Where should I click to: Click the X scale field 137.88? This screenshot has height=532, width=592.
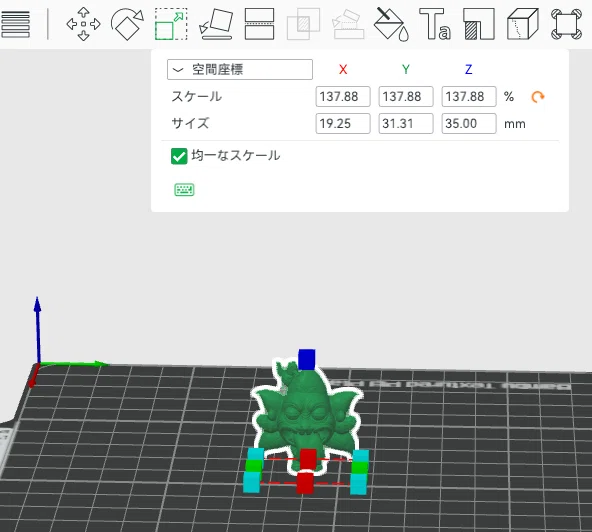click(343, 97)
